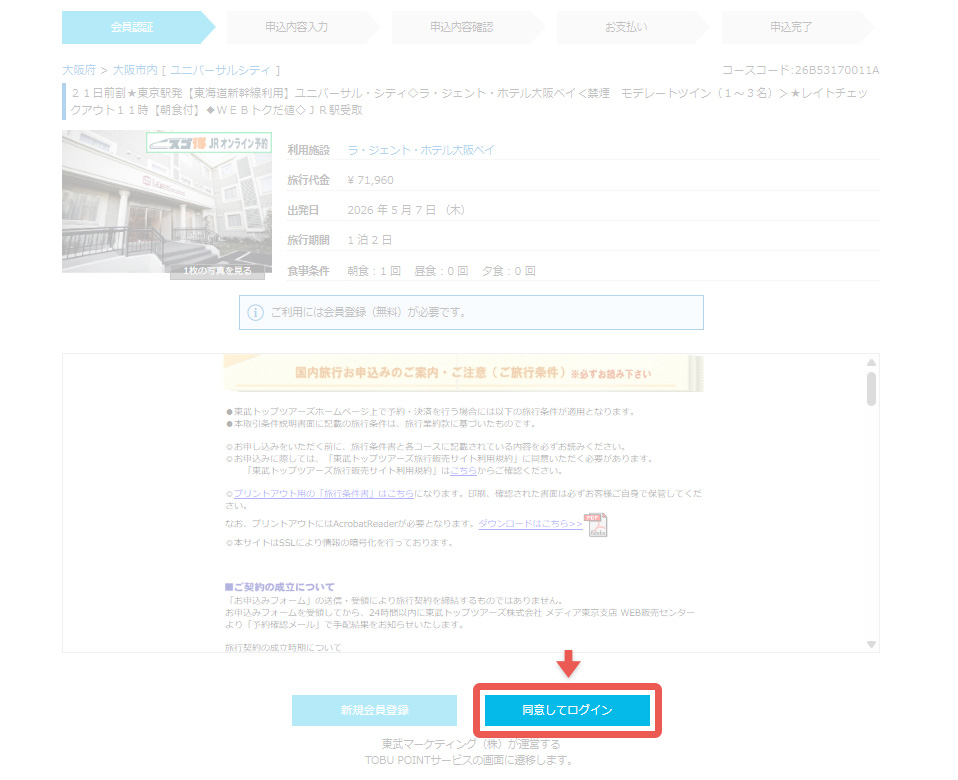Click the 国内旅行お申込みのご案内・ご注意 banner

click(464, 373)
